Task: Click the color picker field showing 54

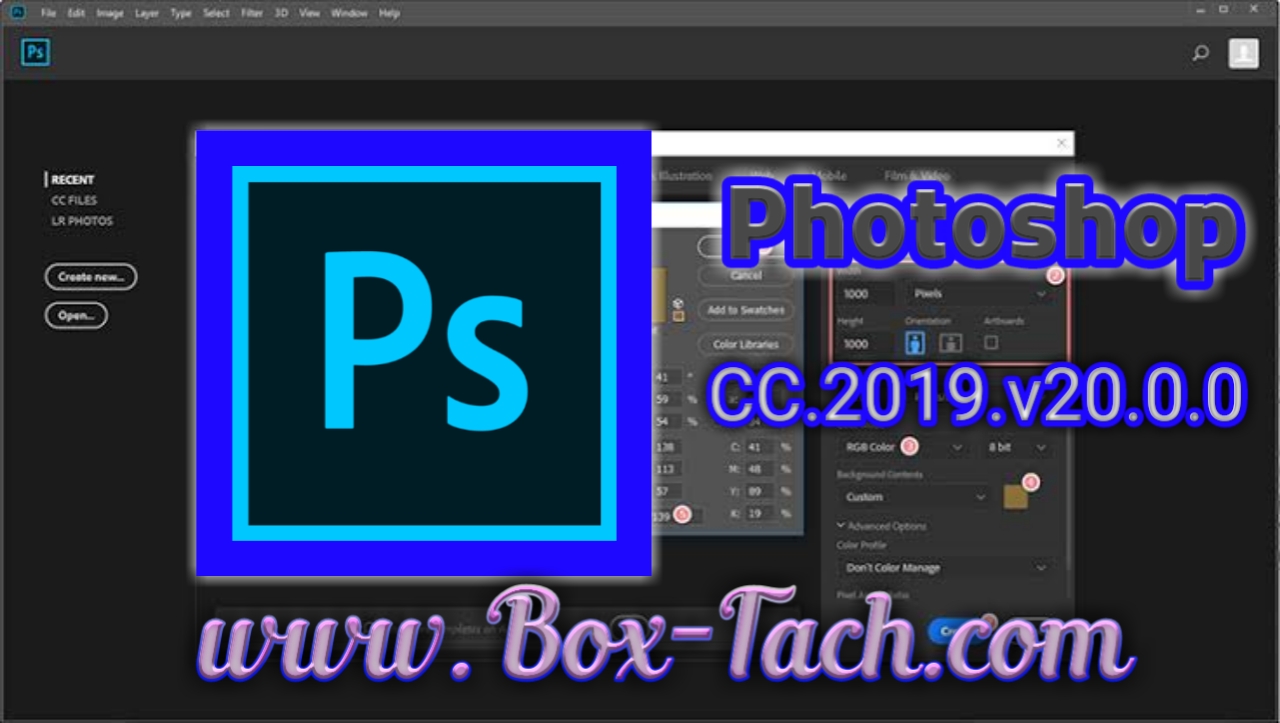Action: 666,421
